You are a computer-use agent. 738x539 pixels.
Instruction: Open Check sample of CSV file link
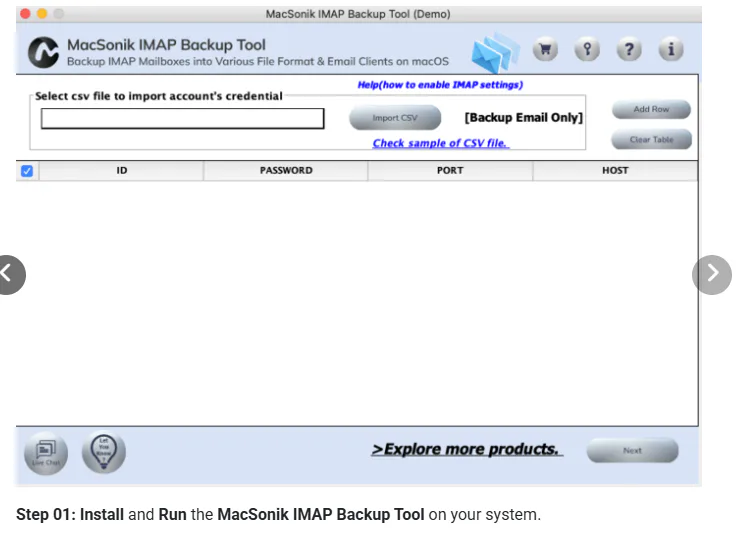coord(441,143)
